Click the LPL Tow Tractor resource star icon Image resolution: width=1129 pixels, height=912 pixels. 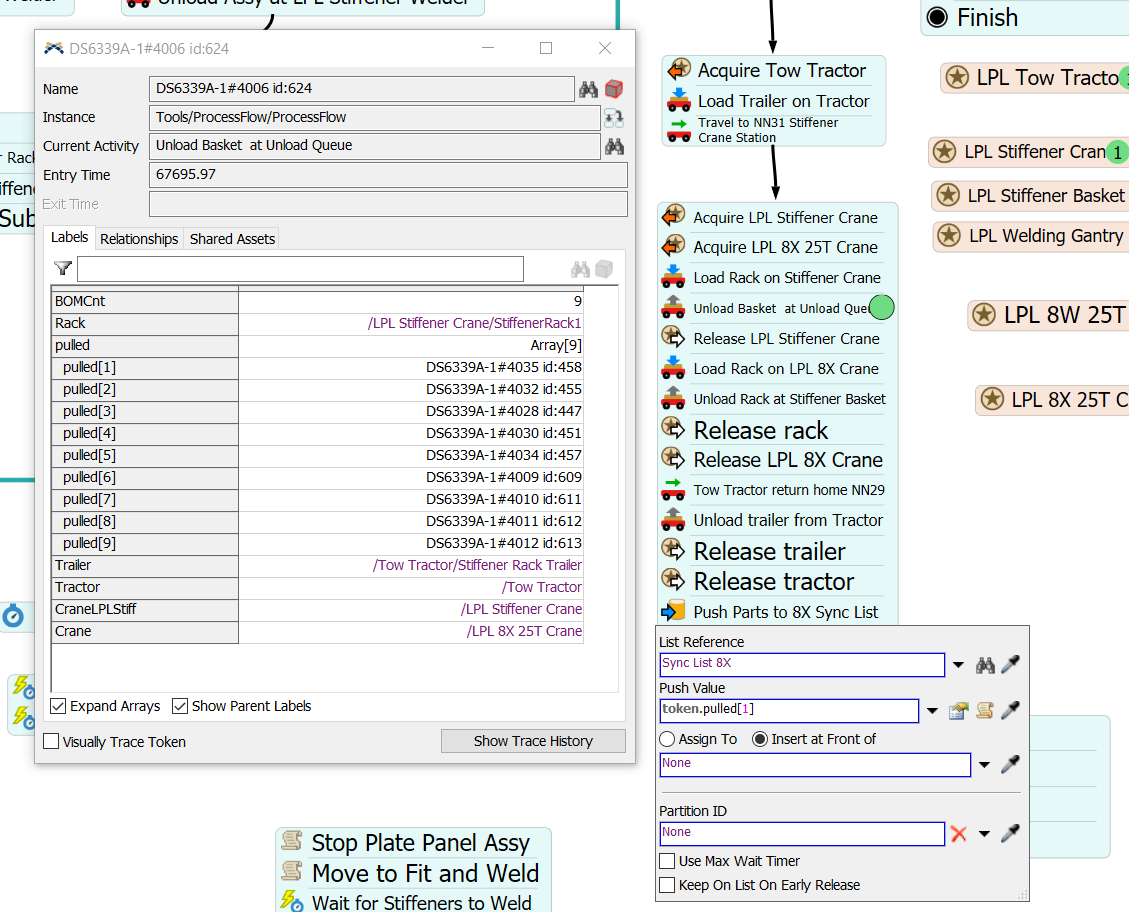pos(957,77)
